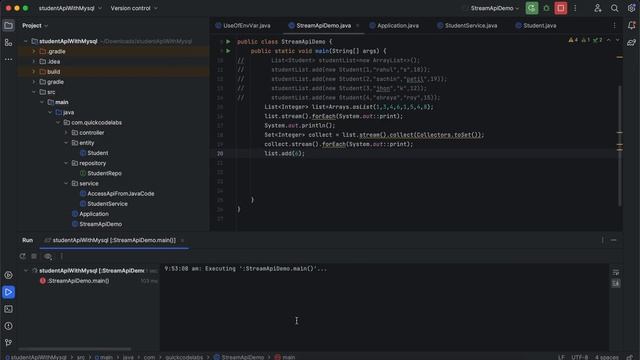640x360 pixels.
Task: Open the Notifications bell icon
Action: pos(631,26)
